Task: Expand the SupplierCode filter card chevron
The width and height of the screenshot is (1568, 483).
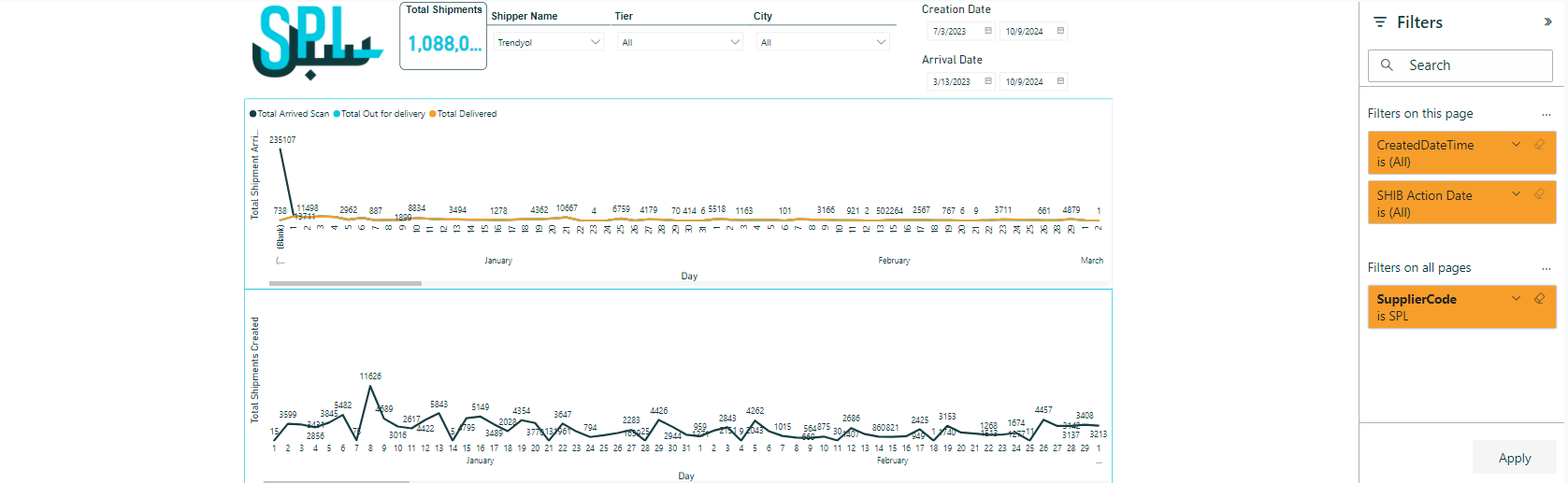Action: click(1516, 299)
